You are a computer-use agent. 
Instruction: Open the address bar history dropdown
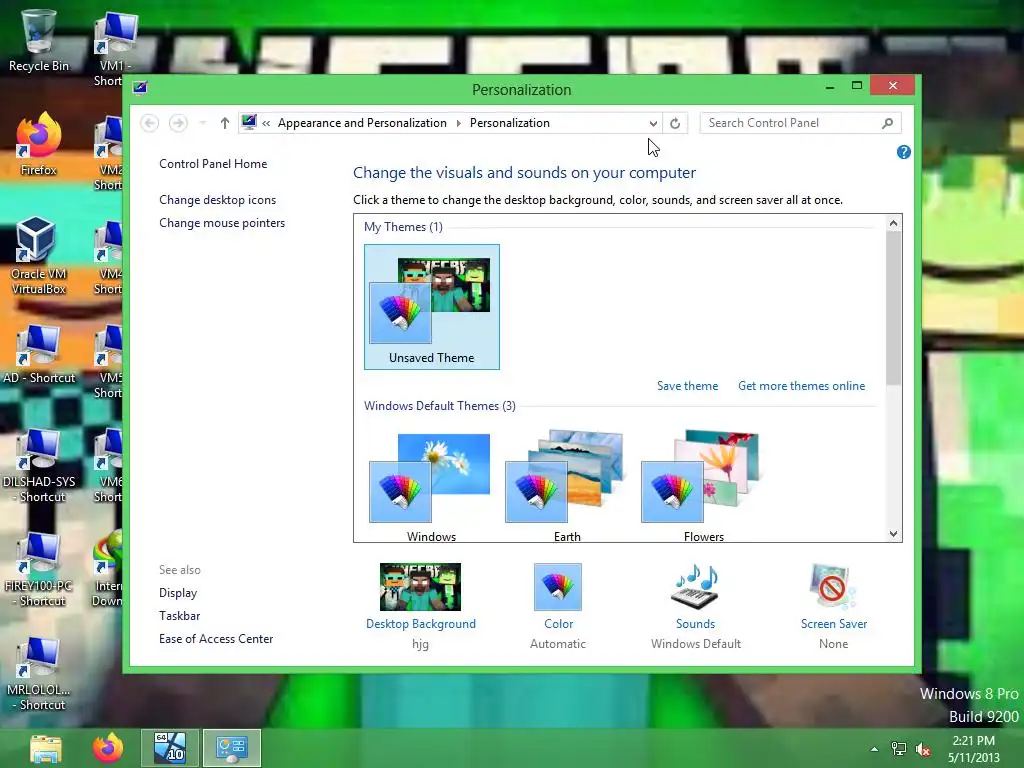[x=653, y=123]
